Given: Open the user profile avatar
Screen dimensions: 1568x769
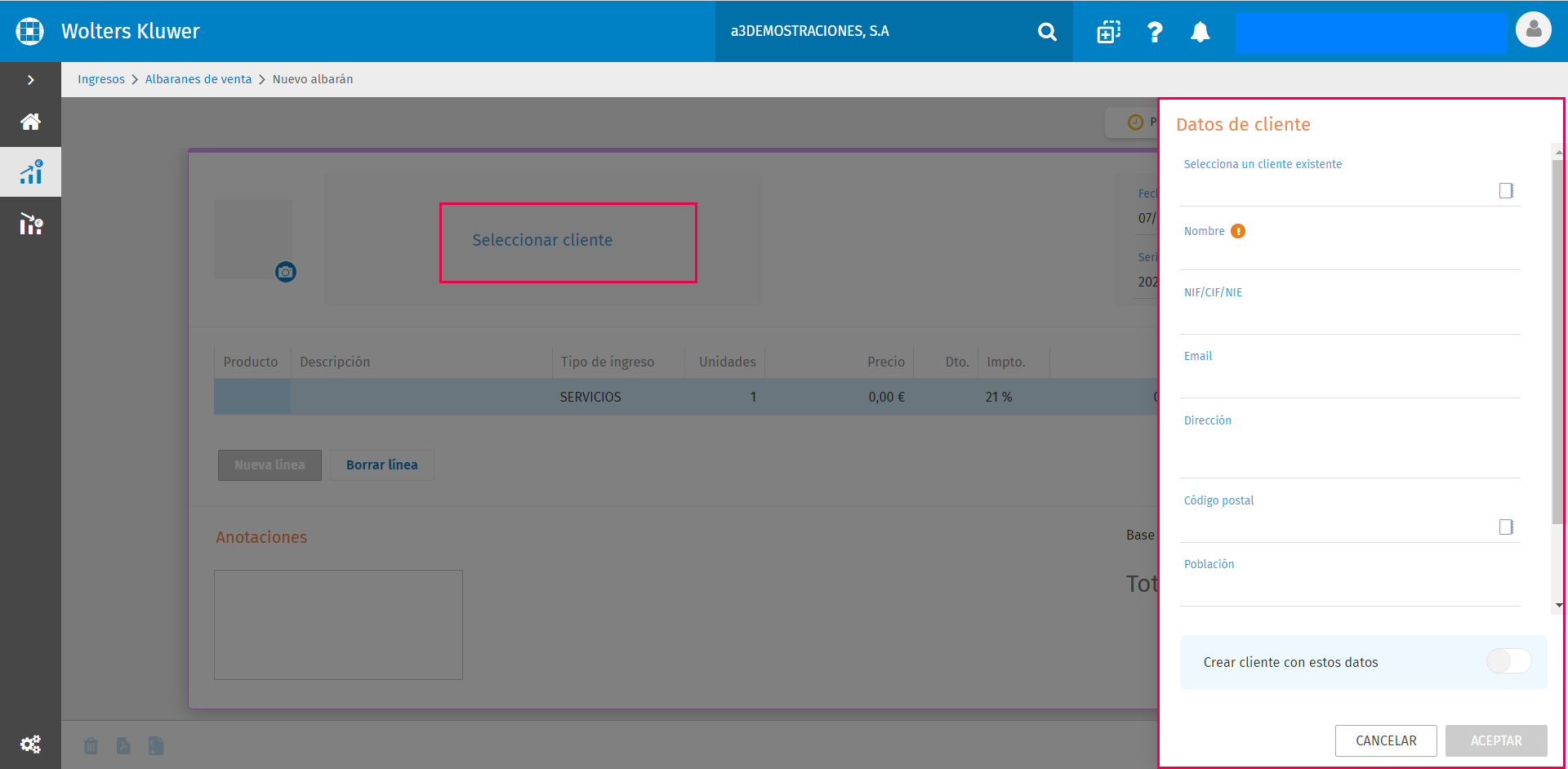Looking at the screenshot, I should pos(1533,30).
